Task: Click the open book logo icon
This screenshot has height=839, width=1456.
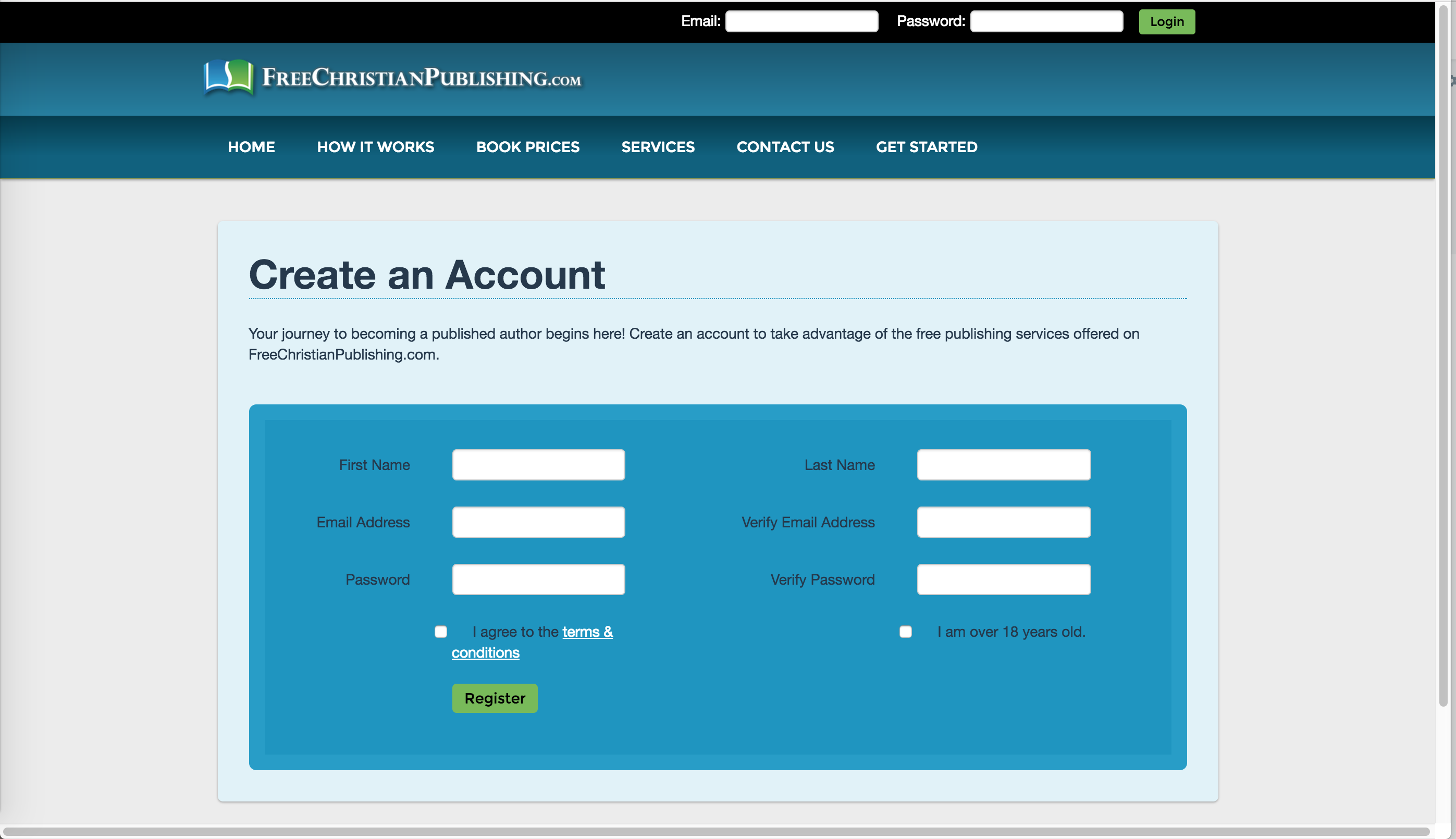Action: tap(228, 77)
